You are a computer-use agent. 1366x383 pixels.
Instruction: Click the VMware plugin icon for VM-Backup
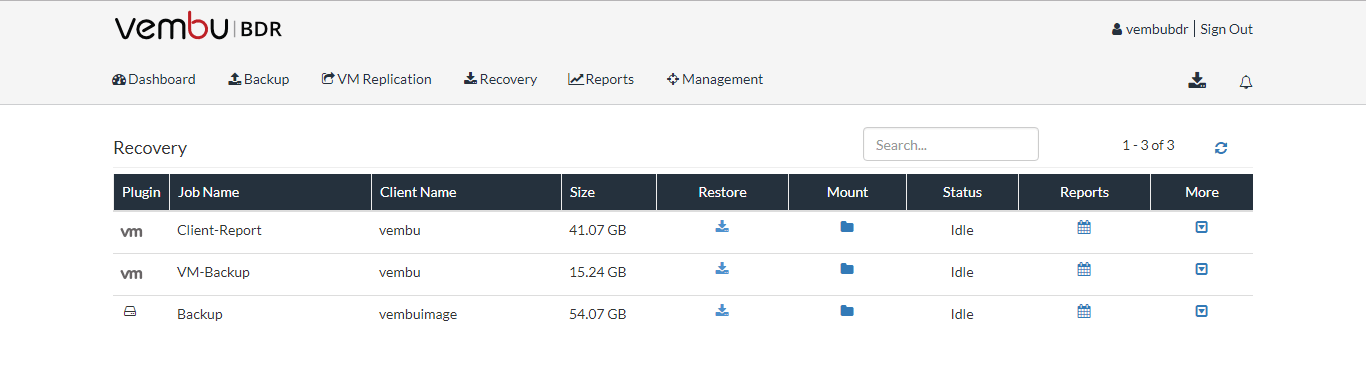tap(131, 274)
